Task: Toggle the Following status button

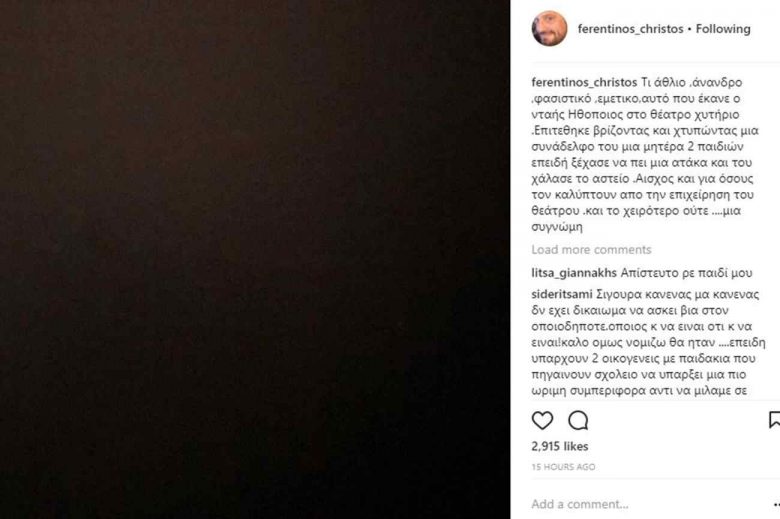Action: [x=723, y=29]
